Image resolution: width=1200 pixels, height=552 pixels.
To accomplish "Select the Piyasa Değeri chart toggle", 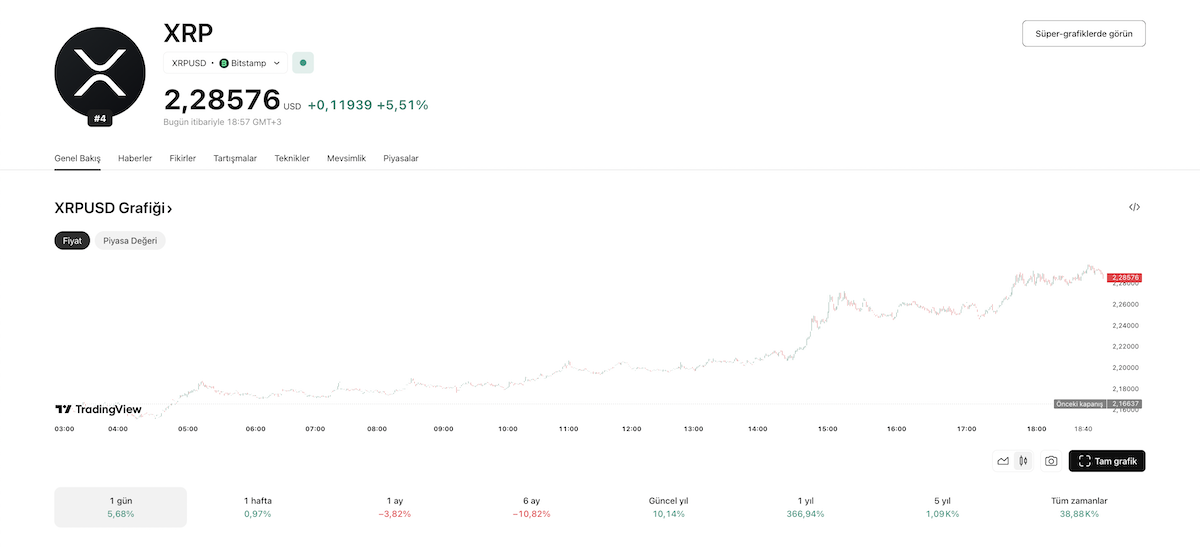I will coord(130,241).
